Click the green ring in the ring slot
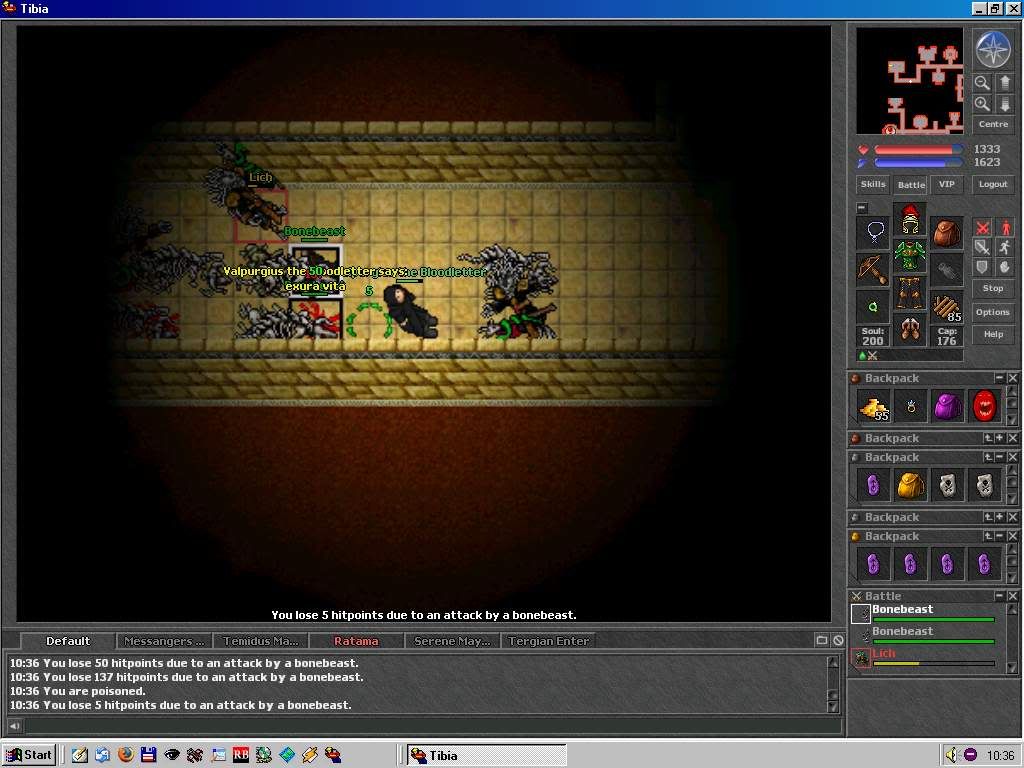The image size is (1024, 768). click(x=874, y=307)
